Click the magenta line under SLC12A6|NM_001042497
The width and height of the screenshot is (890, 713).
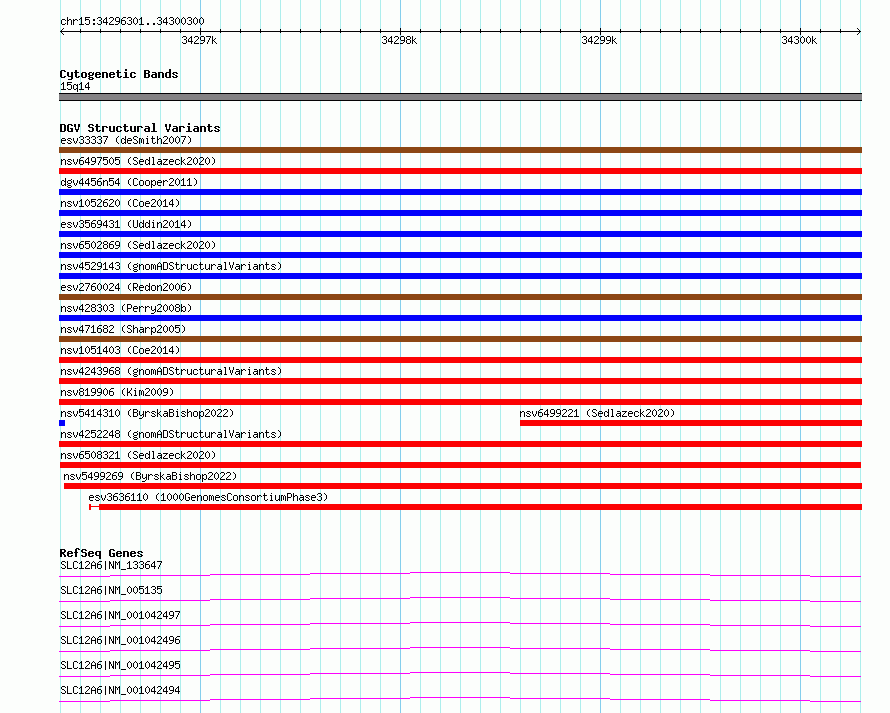coord(460,624)
